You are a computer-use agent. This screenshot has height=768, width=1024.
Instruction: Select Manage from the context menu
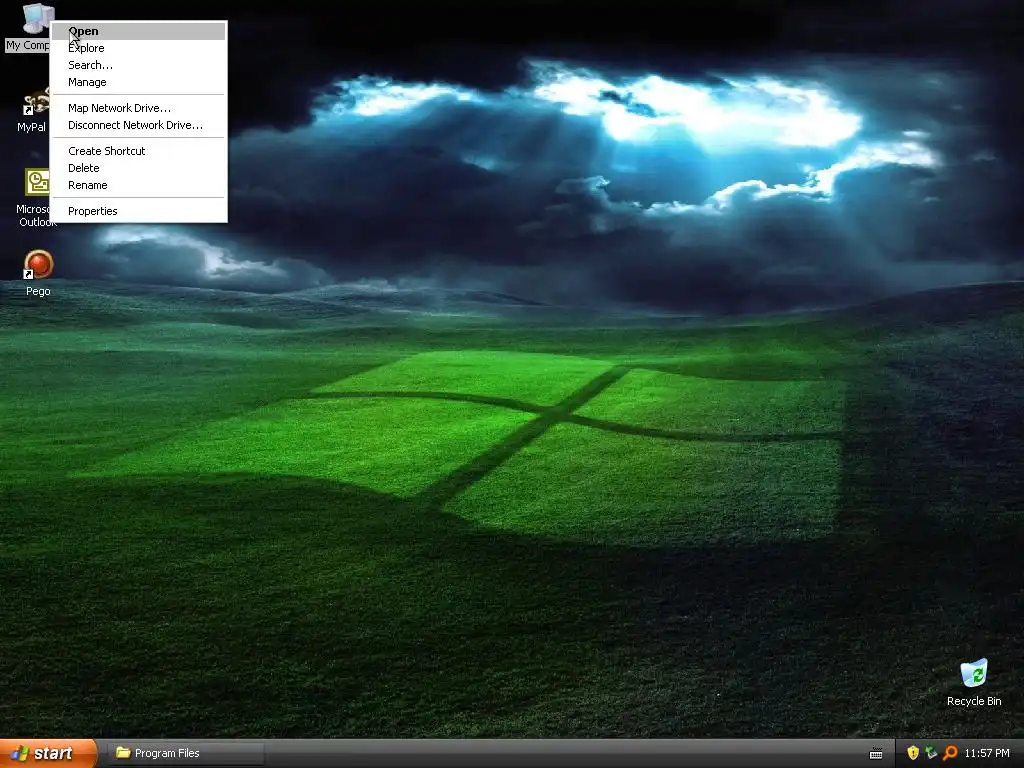[x=138, y=82]
